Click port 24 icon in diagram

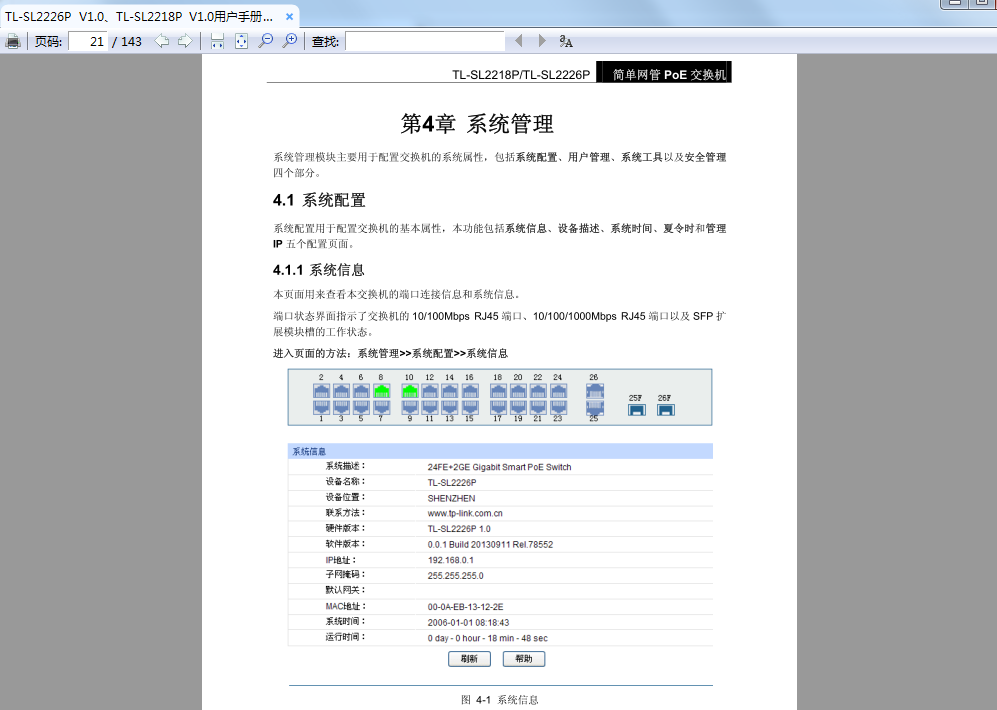[x=559, y=391]
